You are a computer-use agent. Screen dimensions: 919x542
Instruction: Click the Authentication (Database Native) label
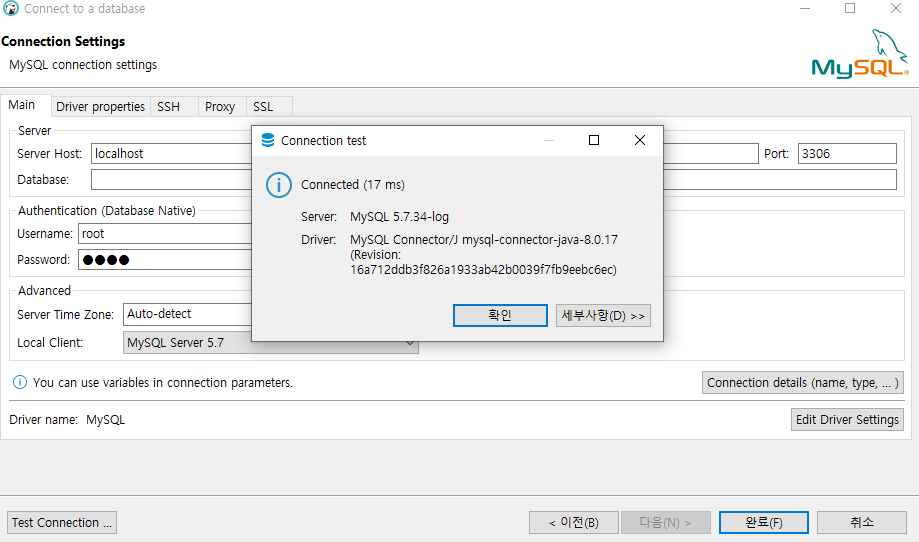(x=107, y=210)
